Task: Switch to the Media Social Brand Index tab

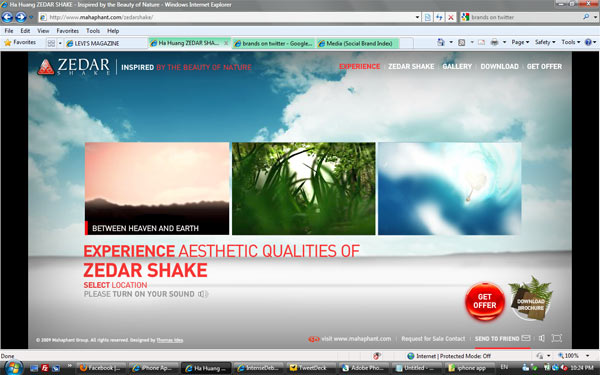Action: (x=358, y=43)
